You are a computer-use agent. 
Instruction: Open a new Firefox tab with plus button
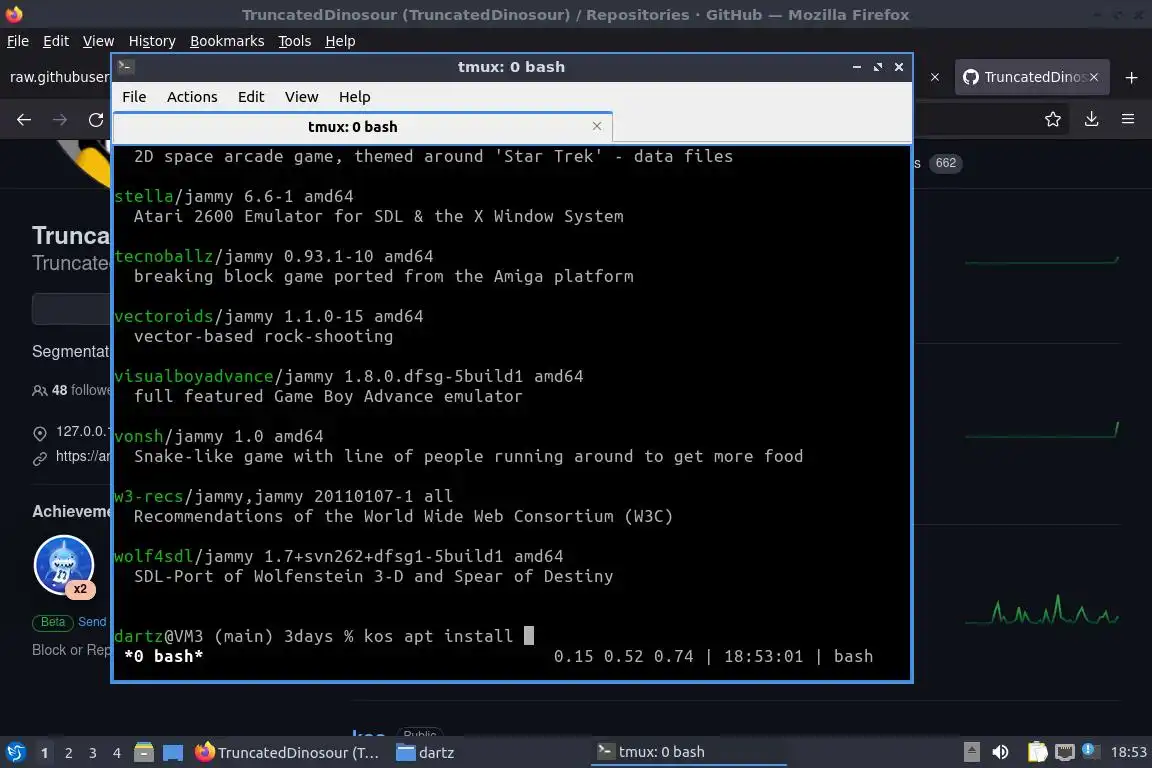(x=1131, y=77)
